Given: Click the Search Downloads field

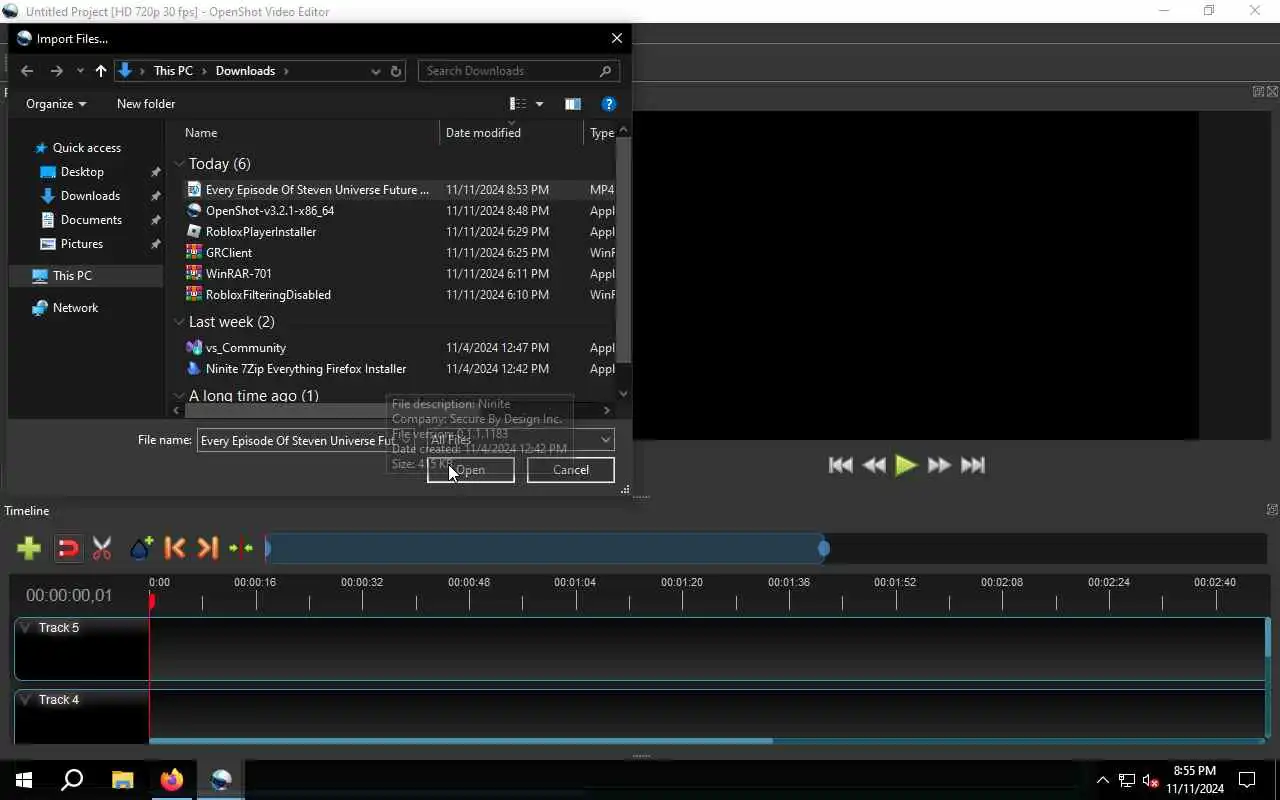Looking at the screenshot, I should [518, 71].
